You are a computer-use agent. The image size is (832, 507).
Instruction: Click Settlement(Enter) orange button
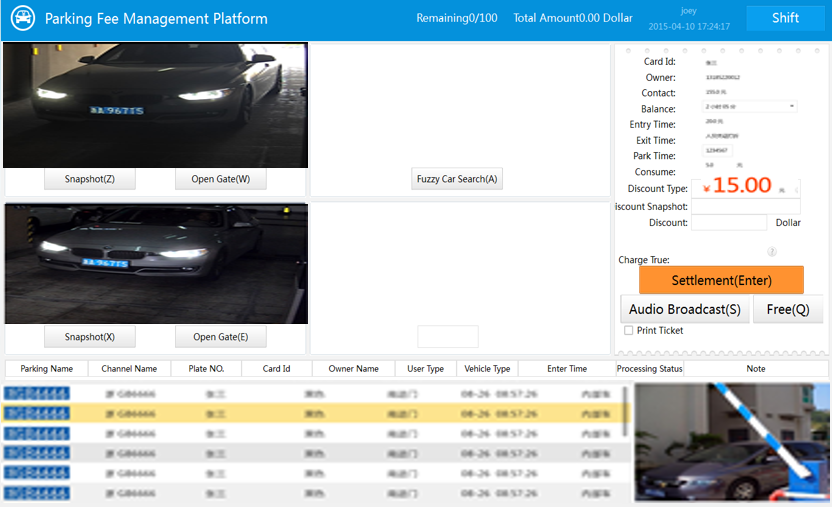(721, 280)
